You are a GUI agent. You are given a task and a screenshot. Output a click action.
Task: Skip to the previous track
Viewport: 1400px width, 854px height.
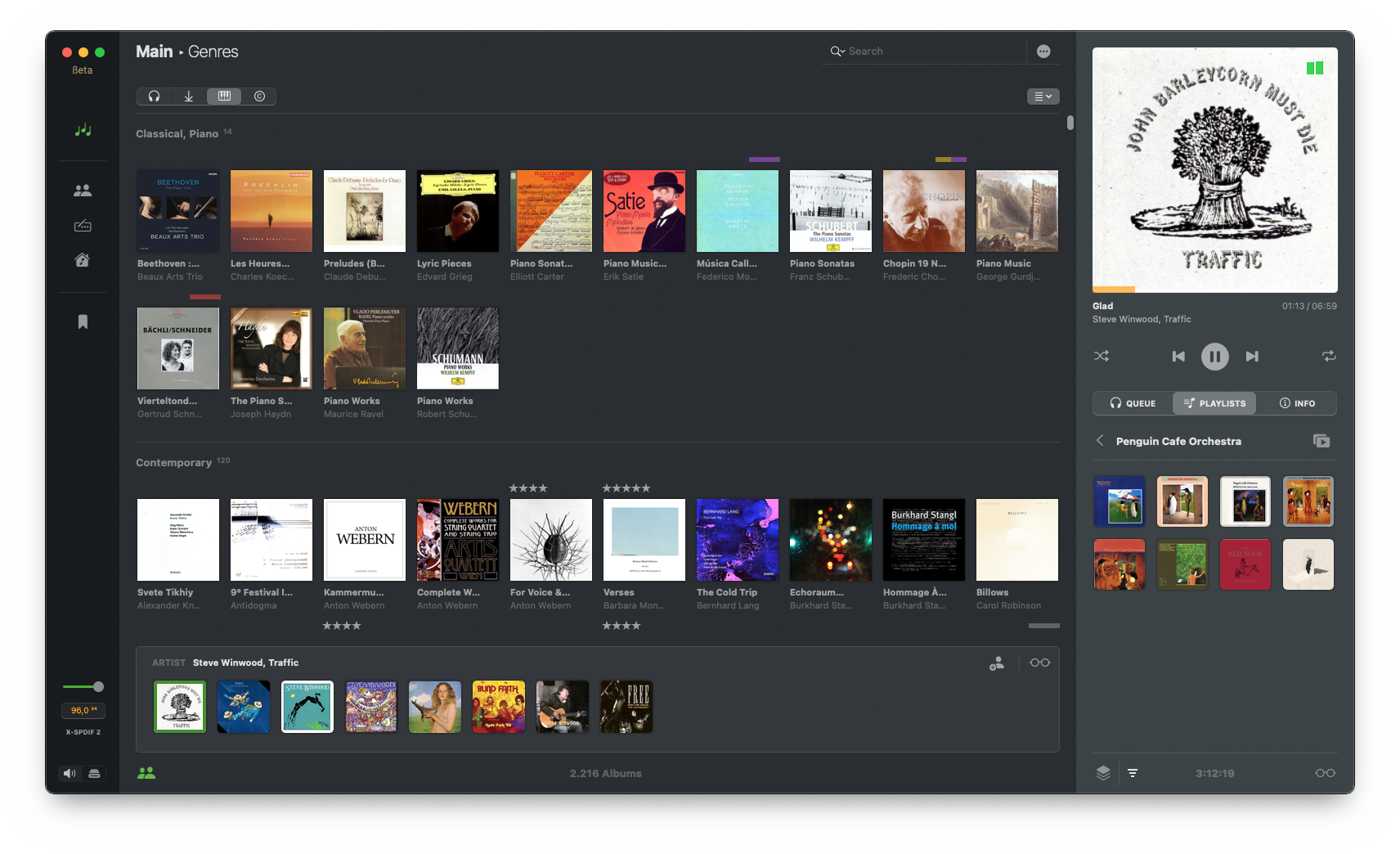[x=1178, y=356]
